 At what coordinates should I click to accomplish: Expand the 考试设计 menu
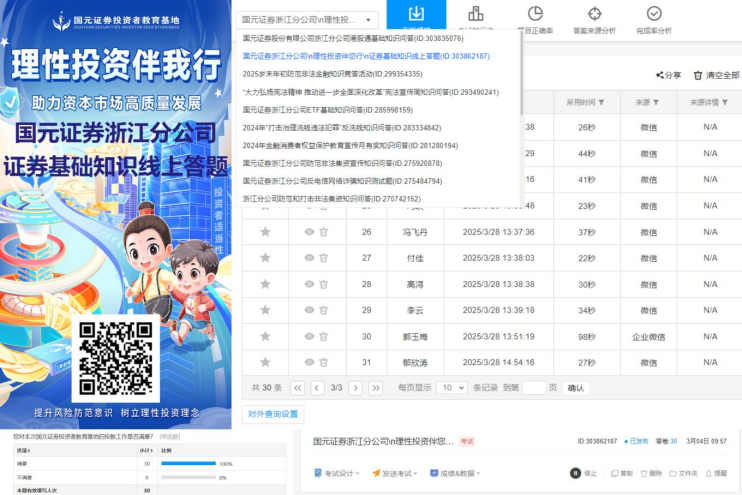[x=337, y=473]
